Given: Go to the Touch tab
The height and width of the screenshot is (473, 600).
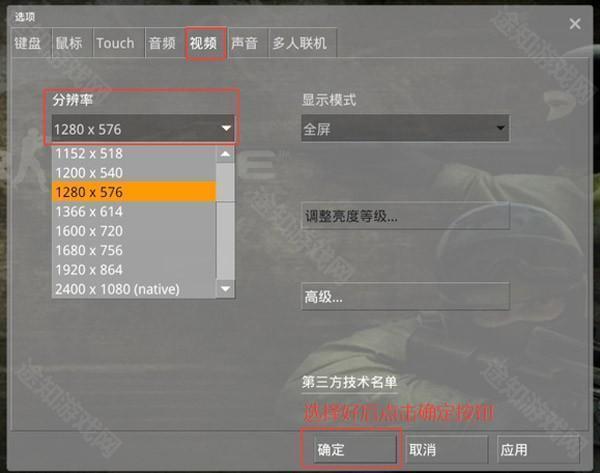Looking at the screenshot, I should click(116, 43).
